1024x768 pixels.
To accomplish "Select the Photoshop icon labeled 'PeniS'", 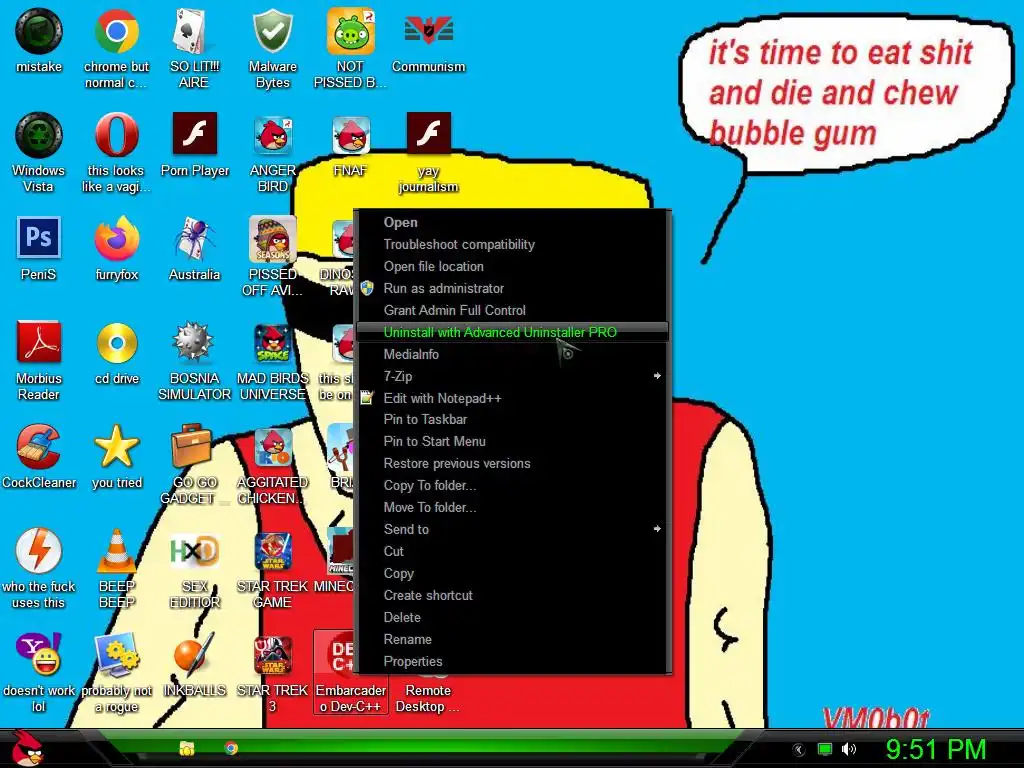I will (39, 238).
